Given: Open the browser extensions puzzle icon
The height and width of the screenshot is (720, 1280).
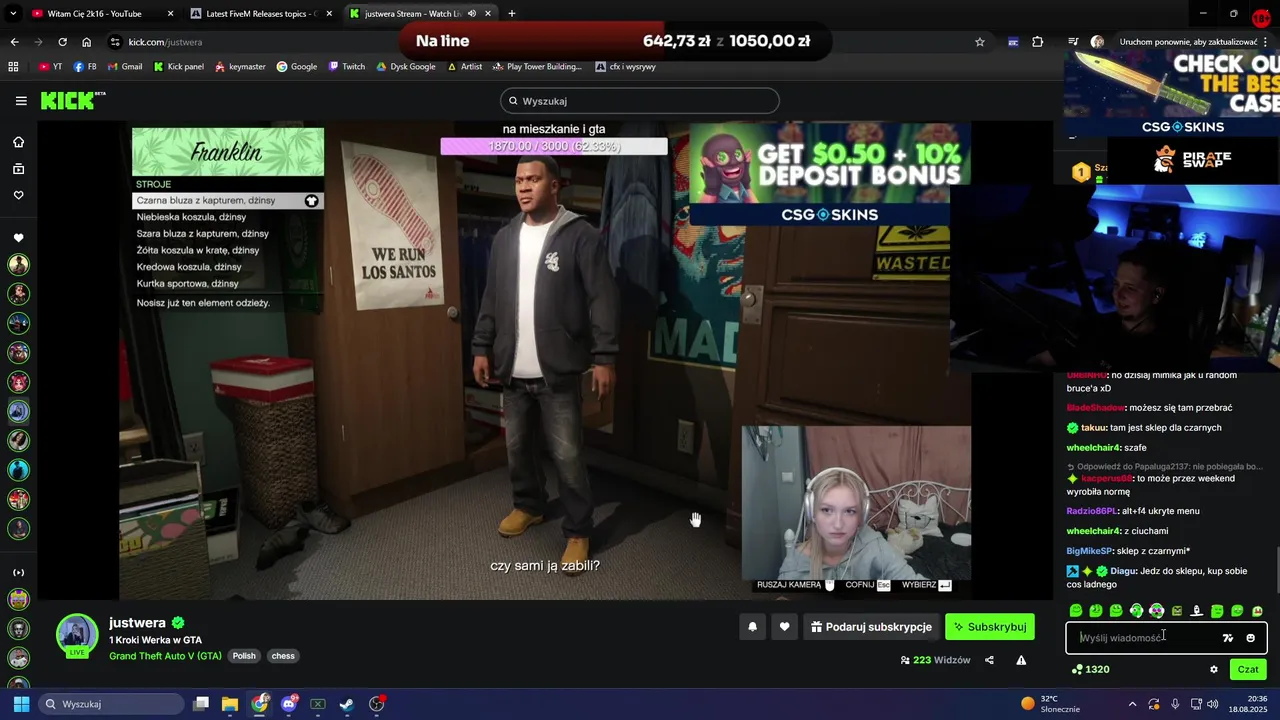Looking at the screenshot, I should (1038, 42).
